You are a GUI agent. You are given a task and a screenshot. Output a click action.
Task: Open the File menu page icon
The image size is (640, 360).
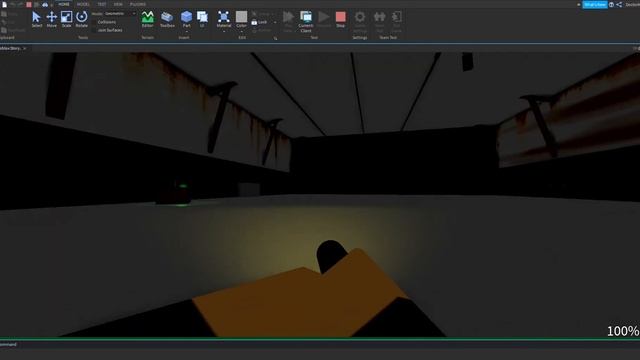click(4, 4)
